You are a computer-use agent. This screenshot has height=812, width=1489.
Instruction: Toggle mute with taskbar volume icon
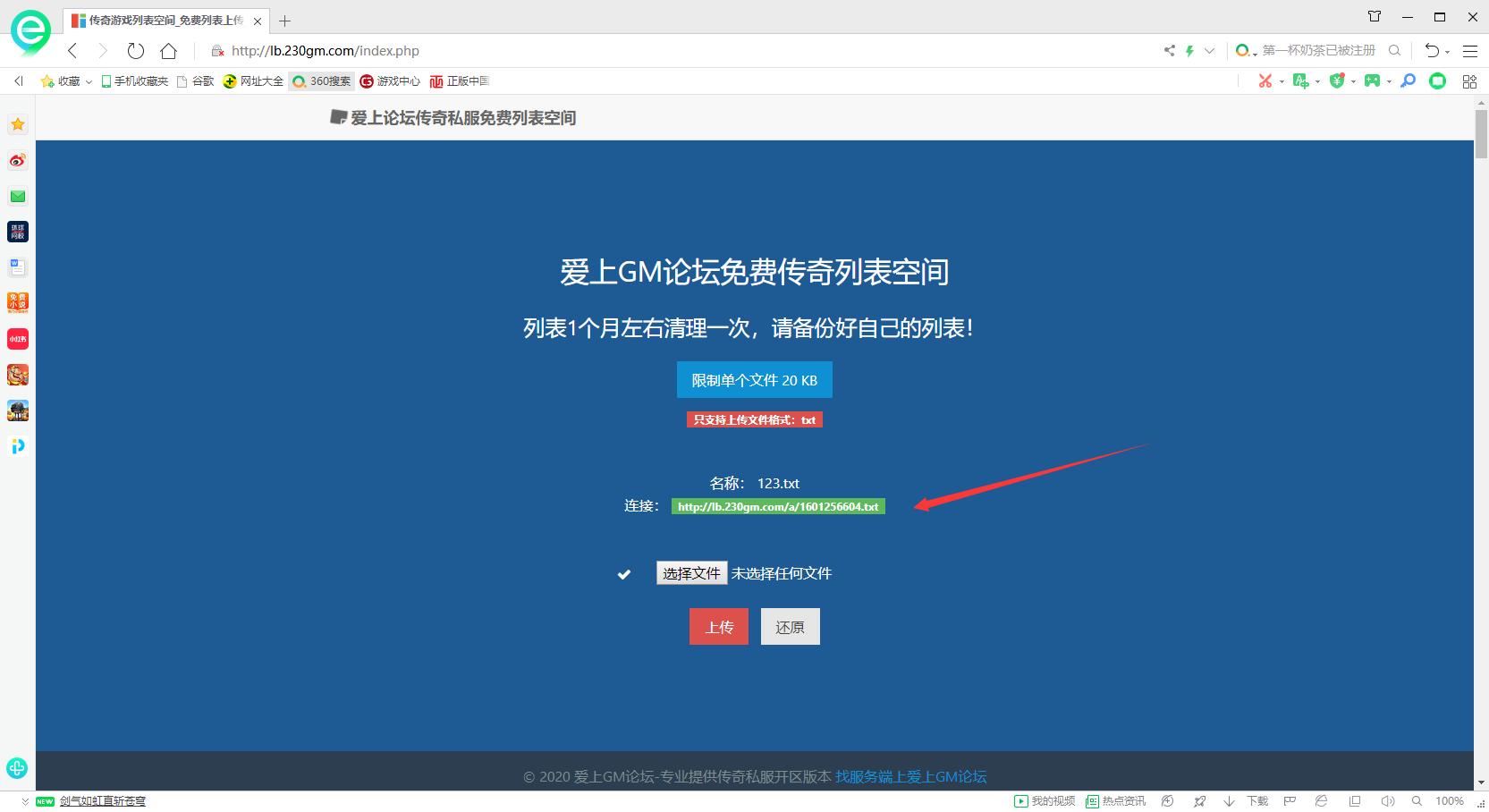[1388, 800]
